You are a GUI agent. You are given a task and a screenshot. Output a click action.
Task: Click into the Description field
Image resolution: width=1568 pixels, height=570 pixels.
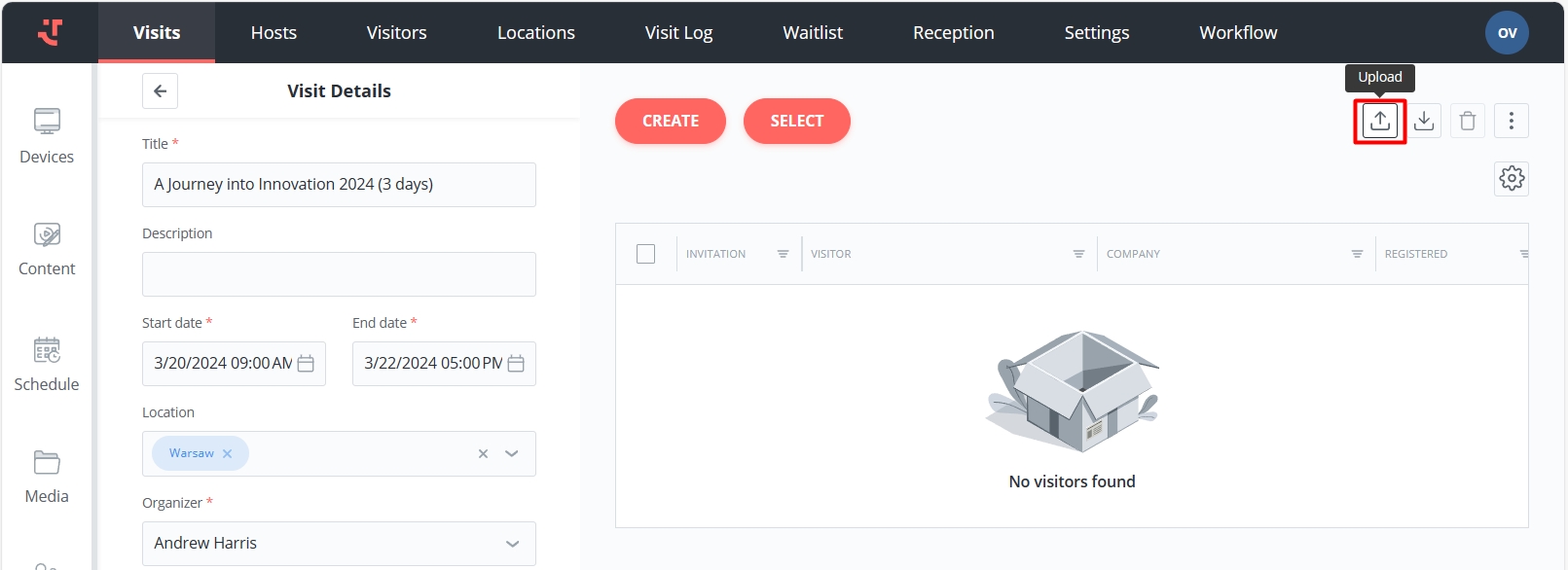339,274
